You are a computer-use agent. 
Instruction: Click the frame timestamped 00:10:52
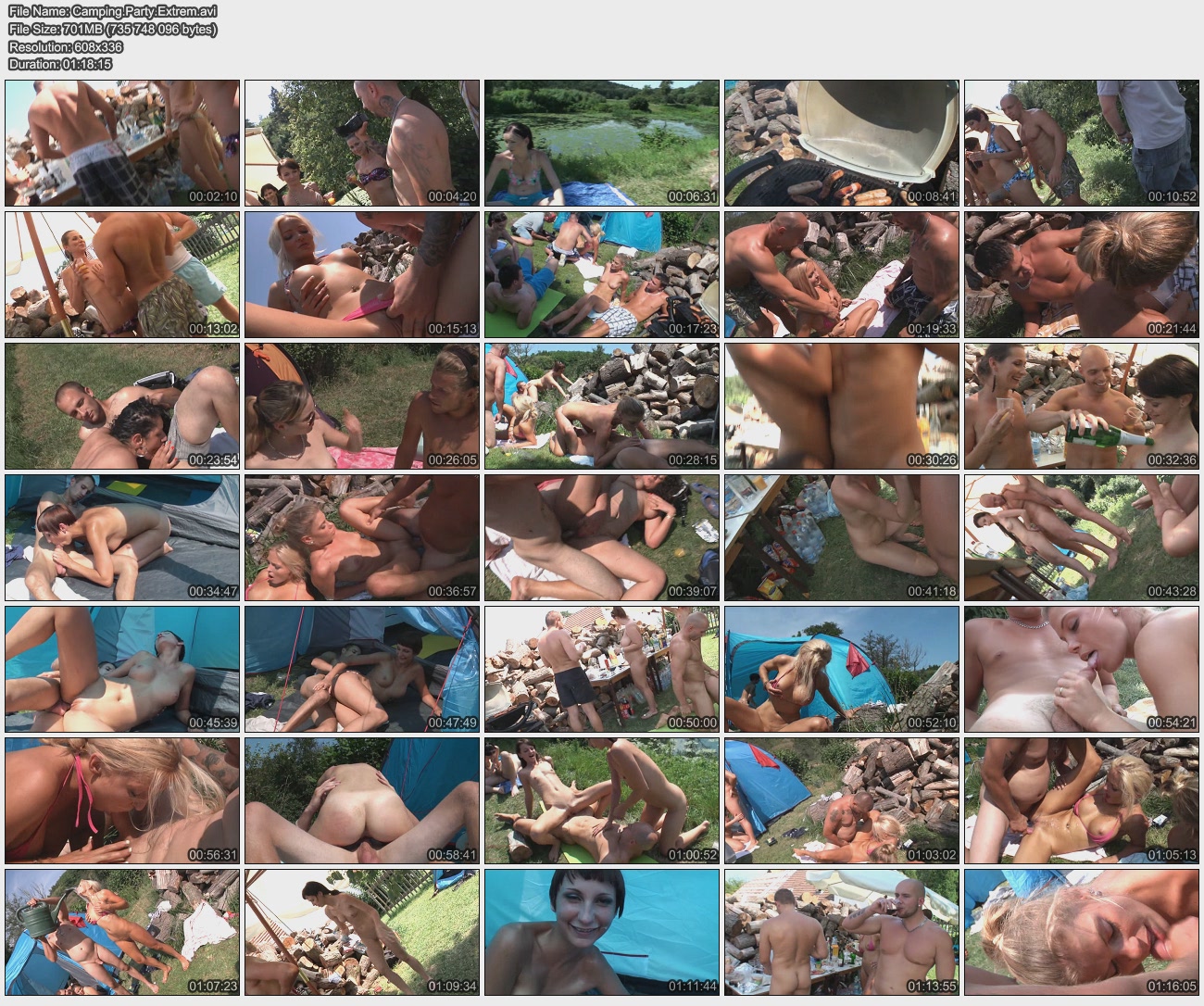(x=1082, y=143)
